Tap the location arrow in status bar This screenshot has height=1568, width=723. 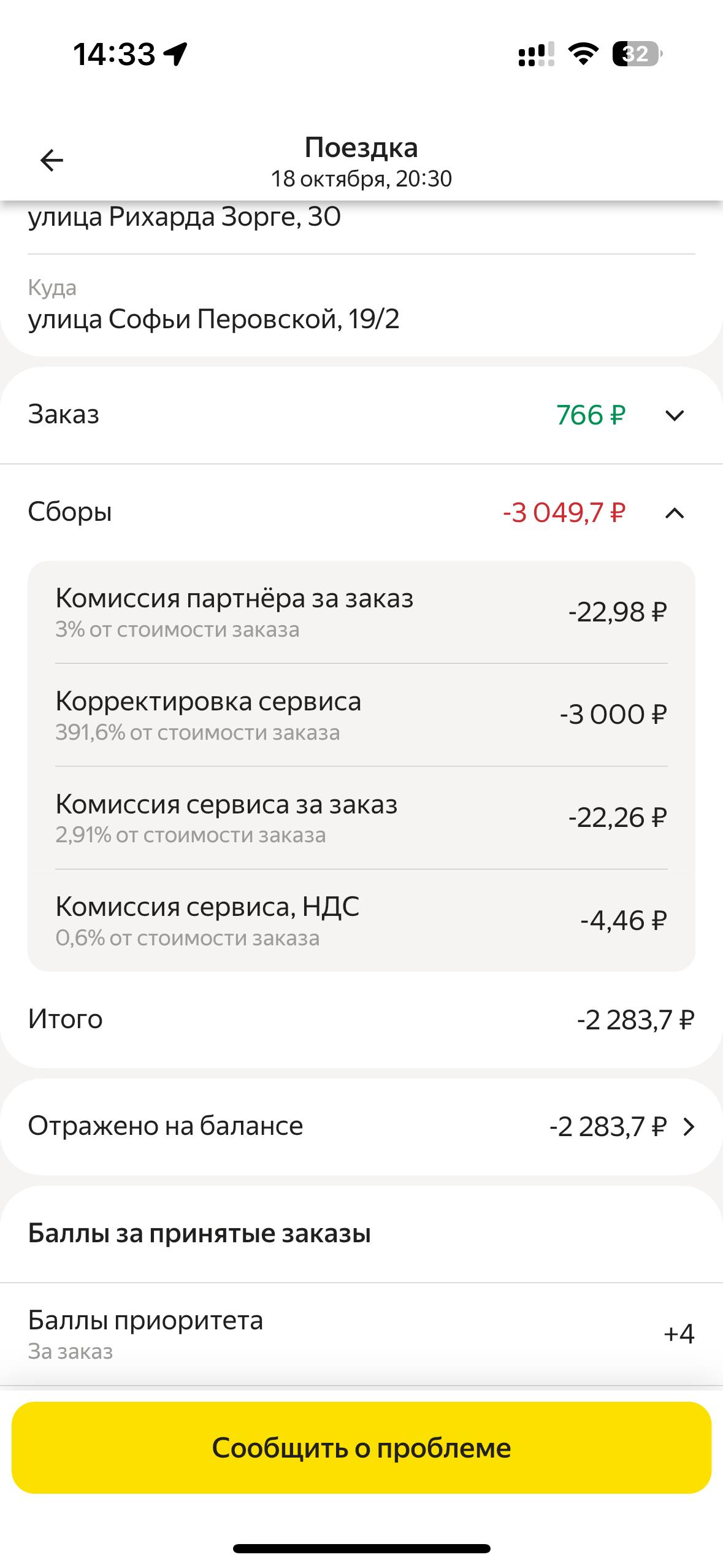click(x=176, y=54)
